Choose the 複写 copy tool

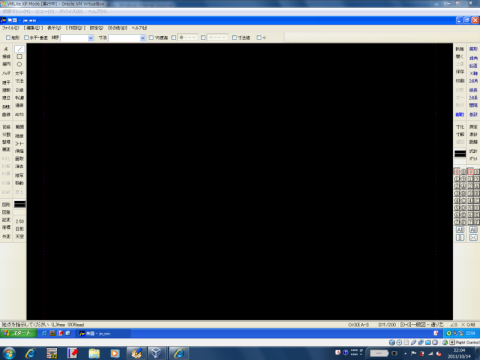click(19, 175)
